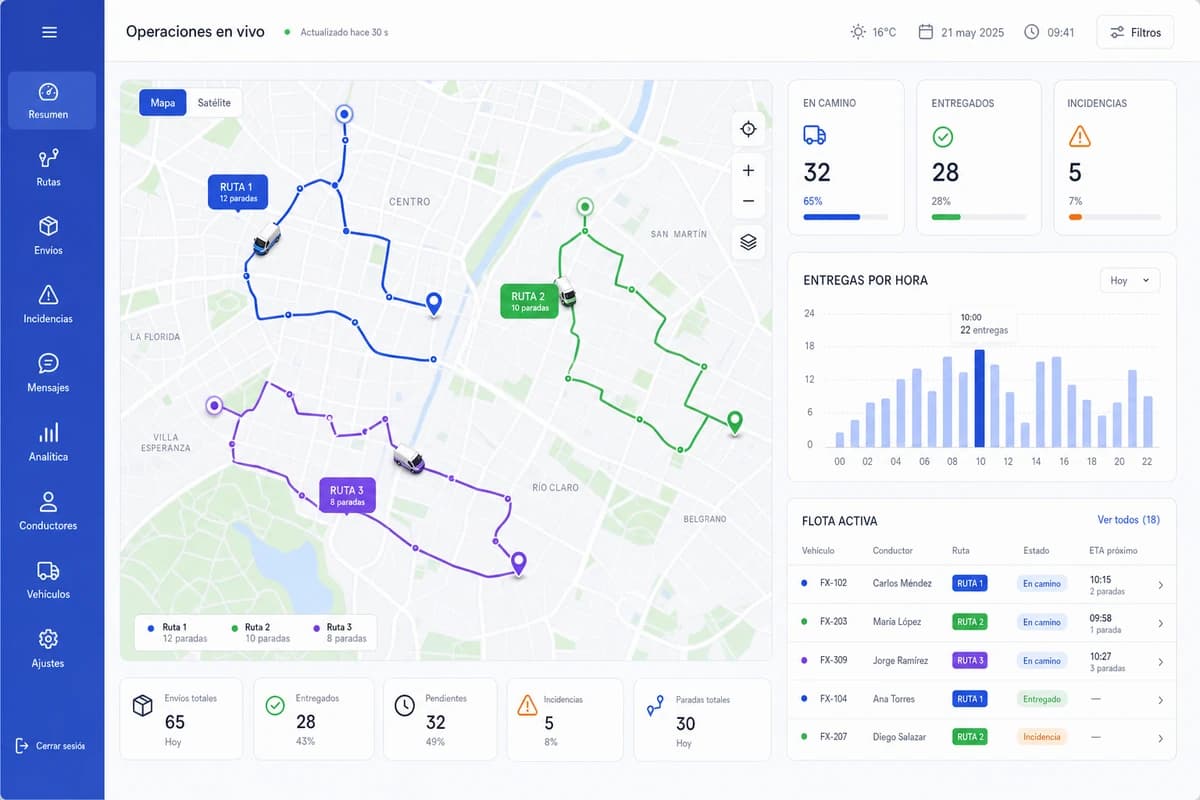Click the Ruta 1 start marker
The width and height of the screenshot is (1200, 800).
pos(344,115)
